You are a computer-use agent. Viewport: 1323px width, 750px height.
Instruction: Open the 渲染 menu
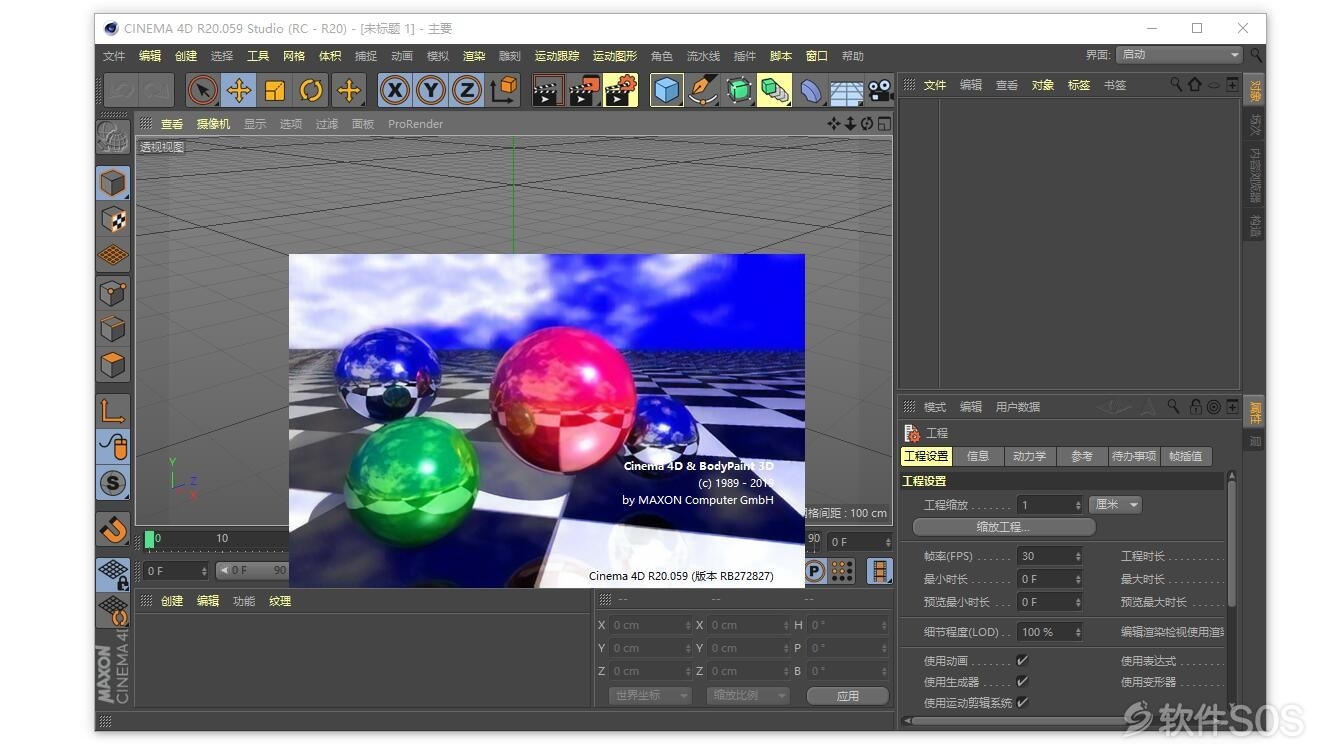[x=474, y=56]
